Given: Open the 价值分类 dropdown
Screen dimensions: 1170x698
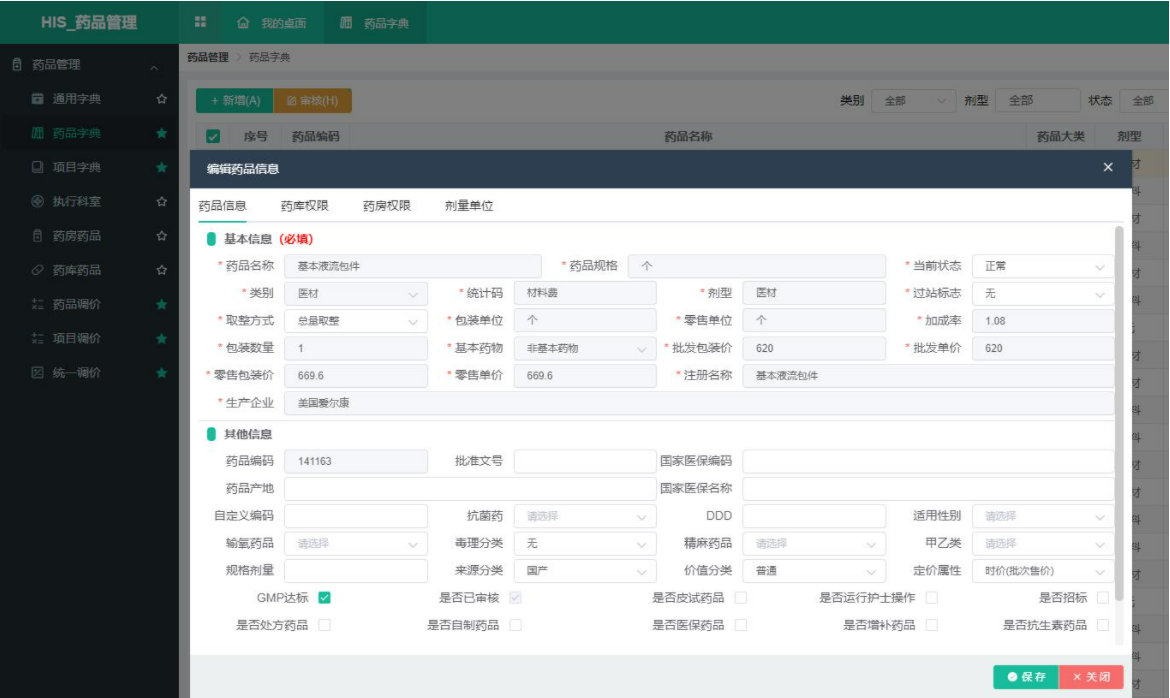Looking at the screenshot, I should tap(814, 570).
